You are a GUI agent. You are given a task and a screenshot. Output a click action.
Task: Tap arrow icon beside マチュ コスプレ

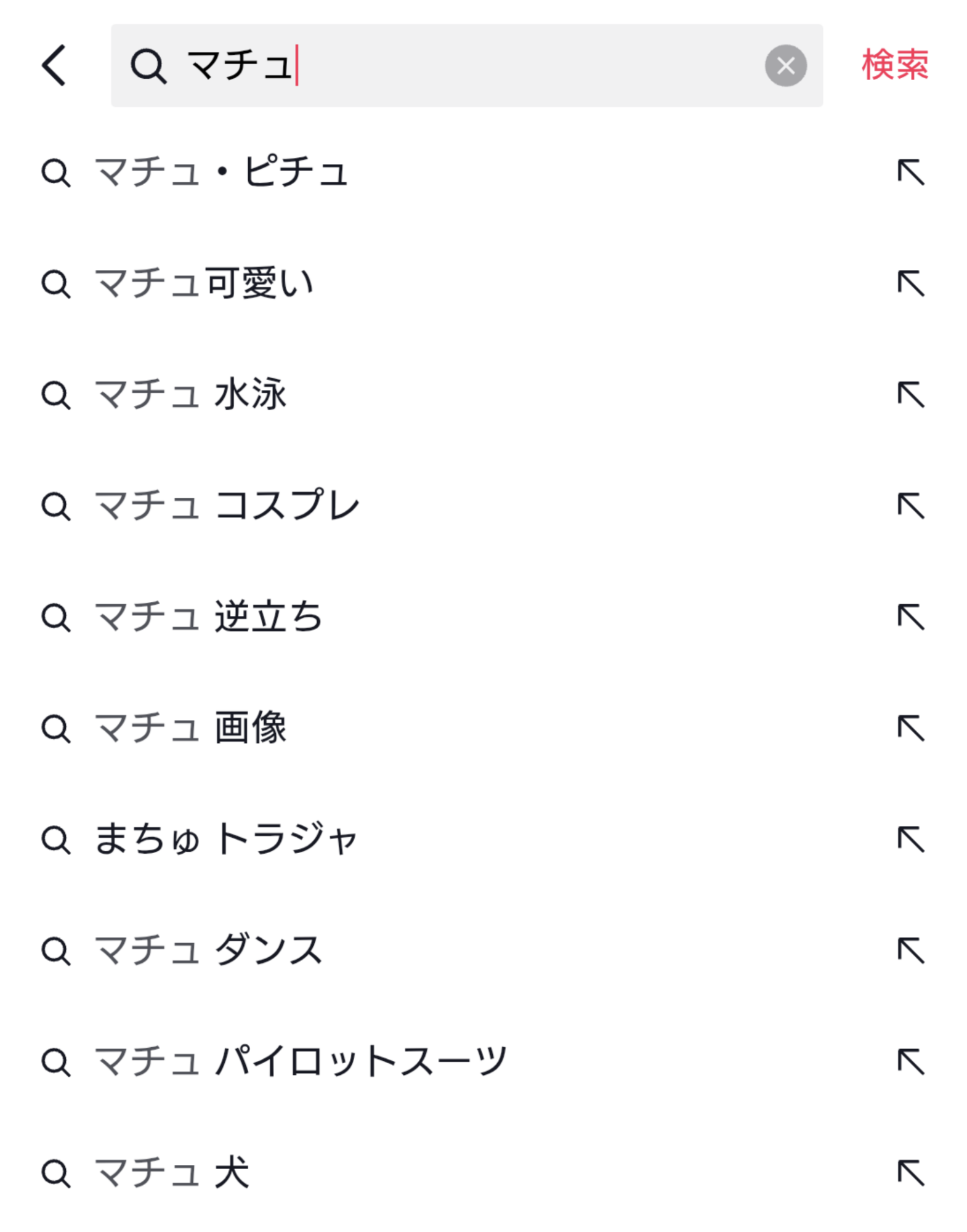[x=911, y=506]
